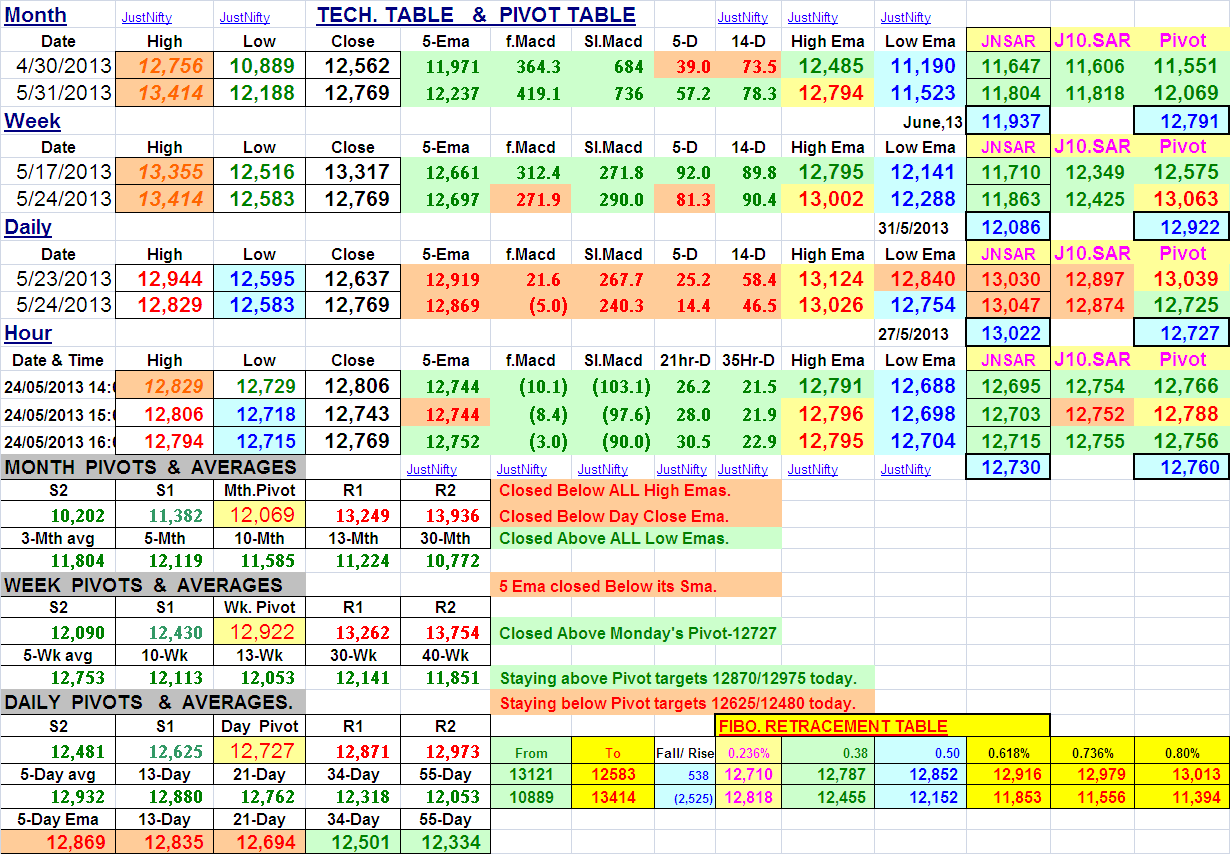The width and height of the screenshot is (1230, 854).
Task: Select the boxed JNSAR value 12,086
Action: (x=1008, y=227)
